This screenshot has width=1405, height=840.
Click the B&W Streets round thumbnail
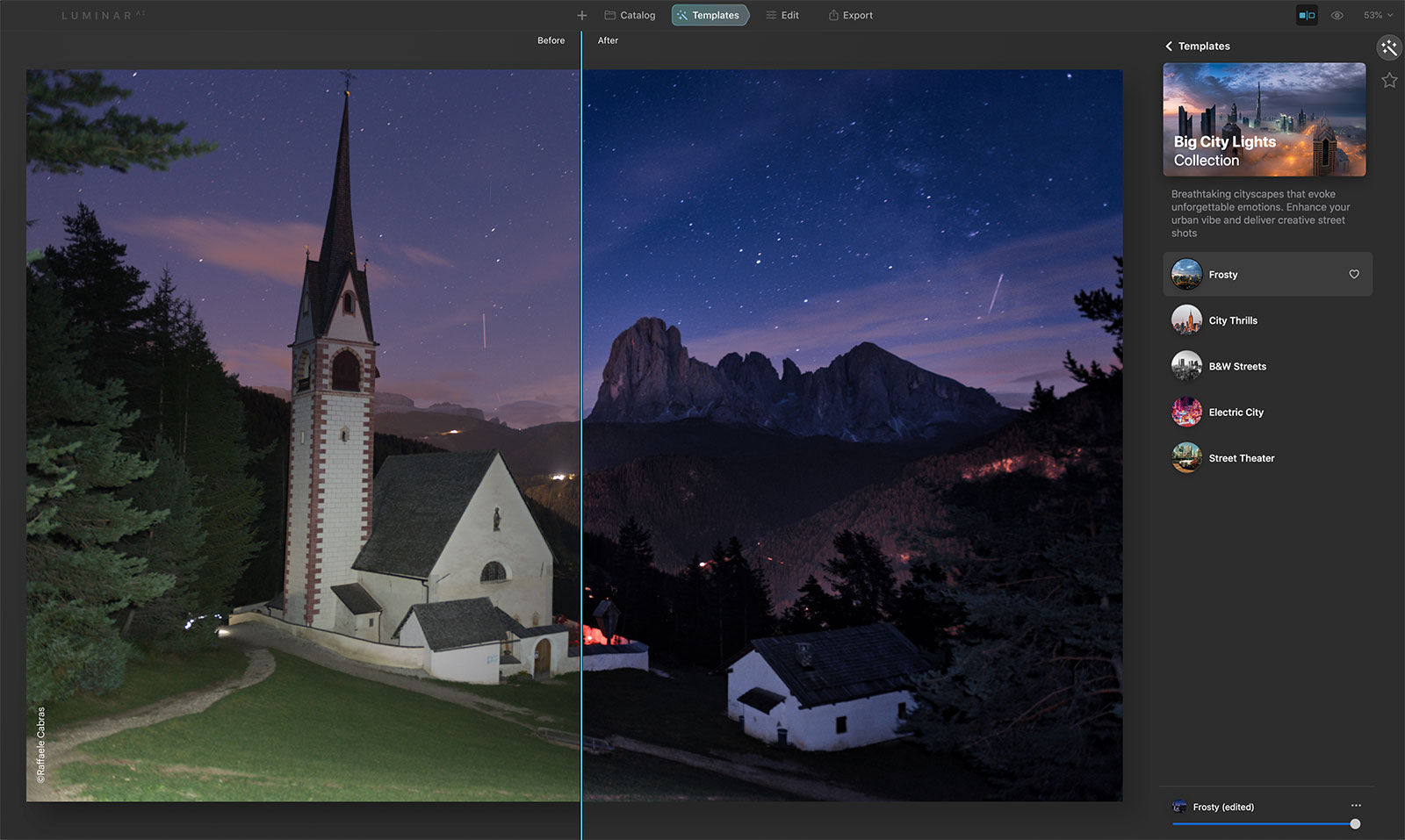coord(1186,366)
